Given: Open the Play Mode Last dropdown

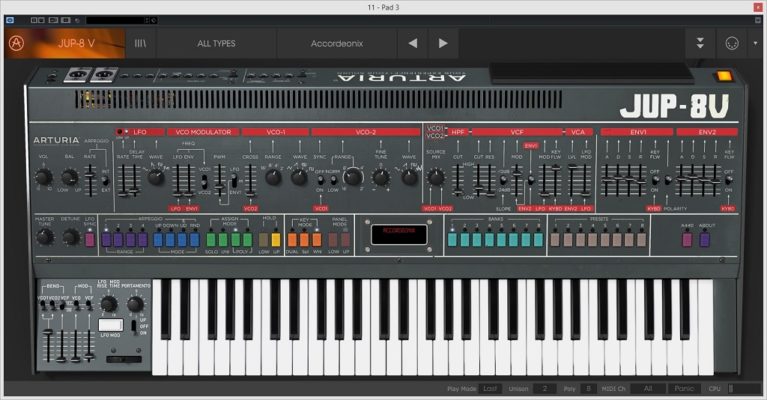Looking at the screenshot, I should [x=490, y=389].
